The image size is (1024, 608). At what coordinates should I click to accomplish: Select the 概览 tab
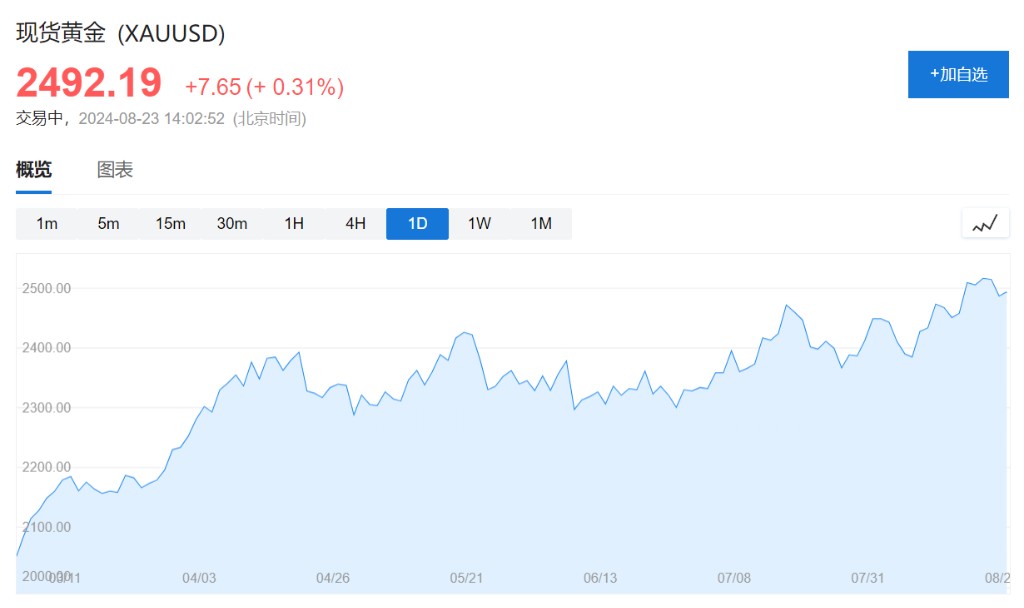tap(34, 170)
